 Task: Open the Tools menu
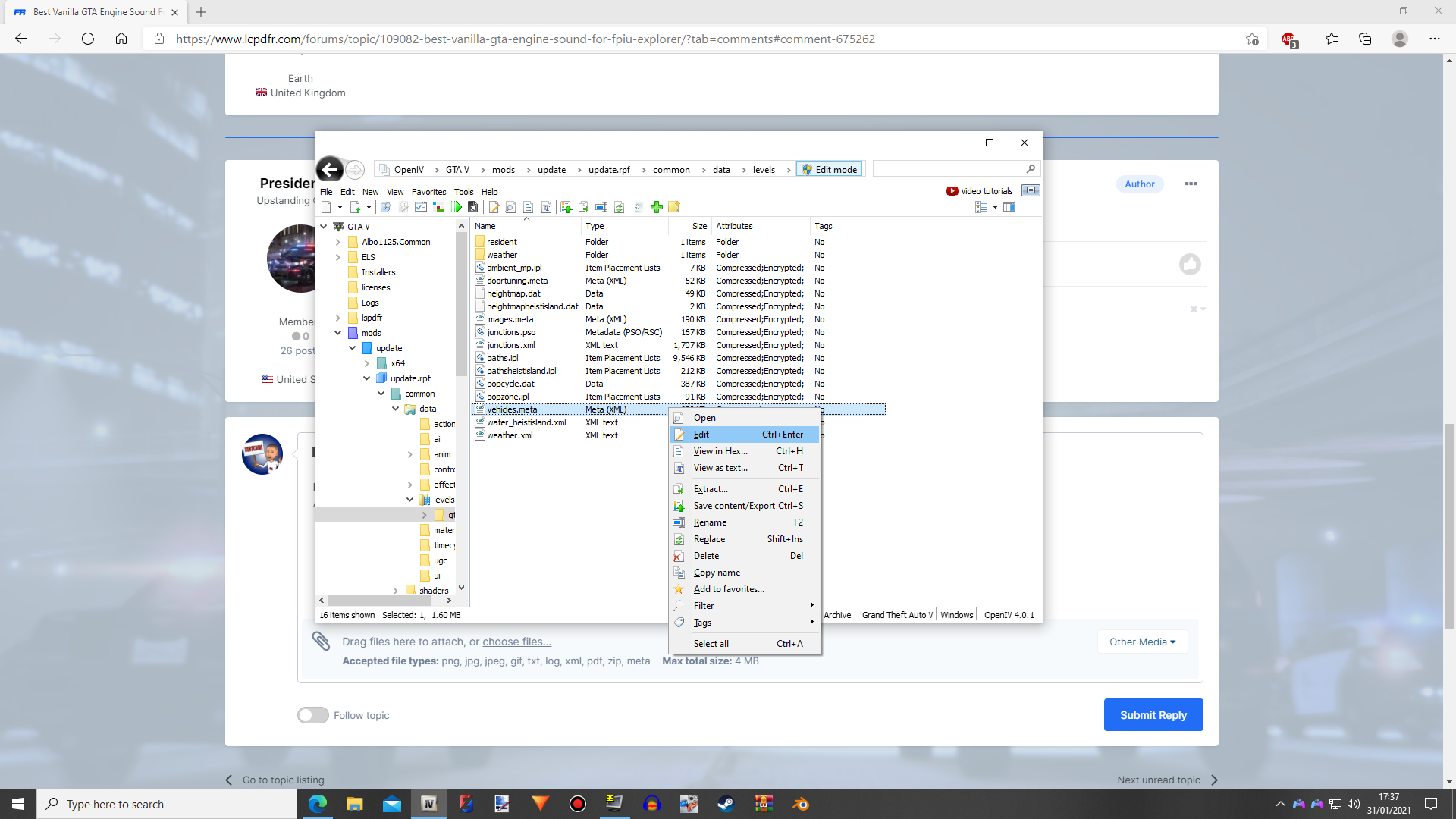click(463, 192)
